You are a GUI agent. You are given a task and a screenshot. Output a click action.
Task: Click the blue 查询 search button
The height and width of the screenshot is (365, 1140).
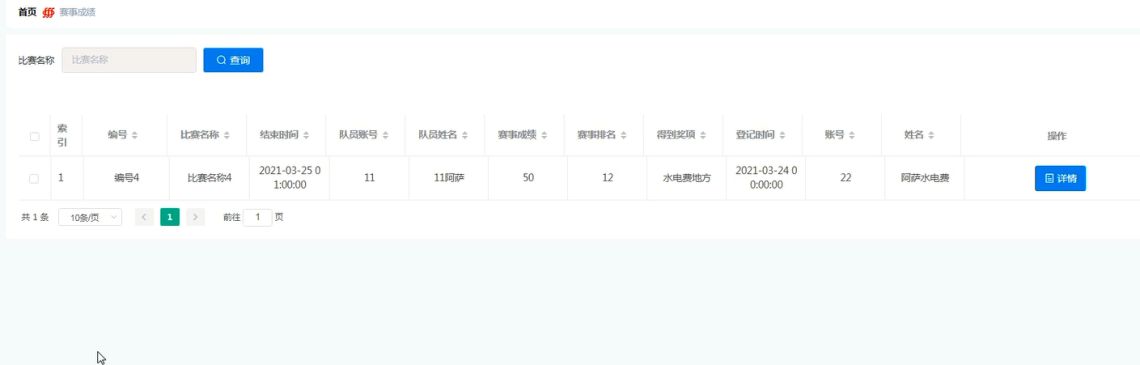point(233,60)
